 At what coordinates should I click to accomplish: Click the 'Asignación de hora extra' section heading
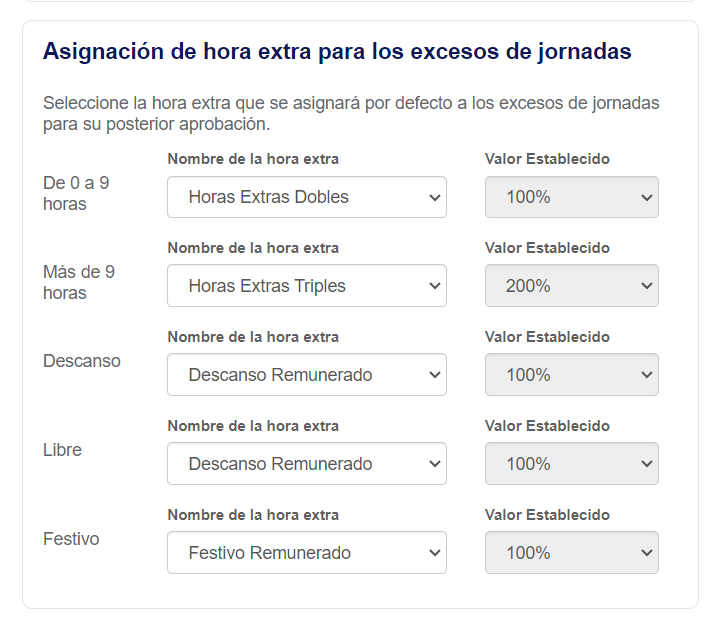tap(337, 52)
